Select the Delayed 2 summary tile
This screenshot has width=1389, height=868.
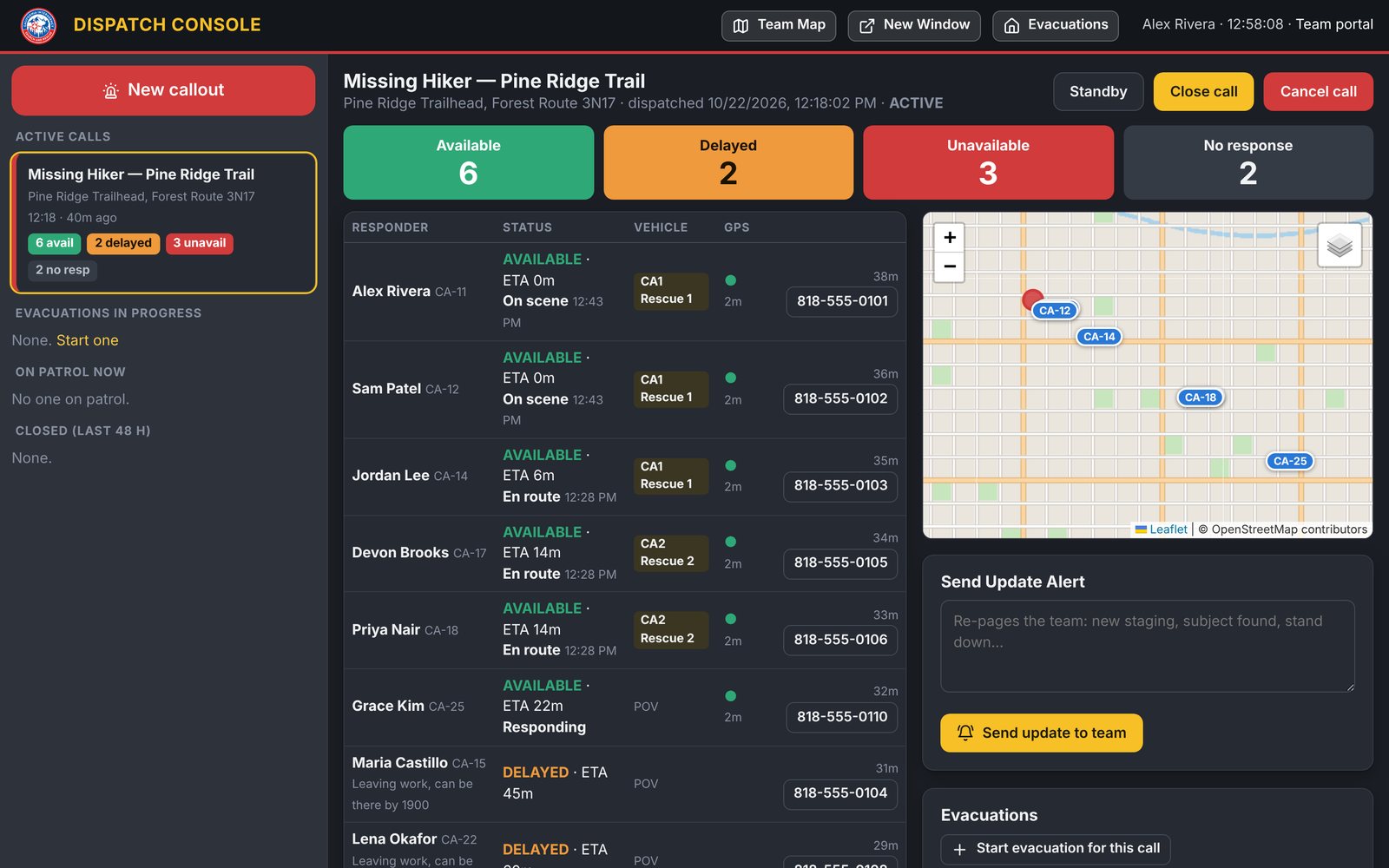tap(728, 162)
